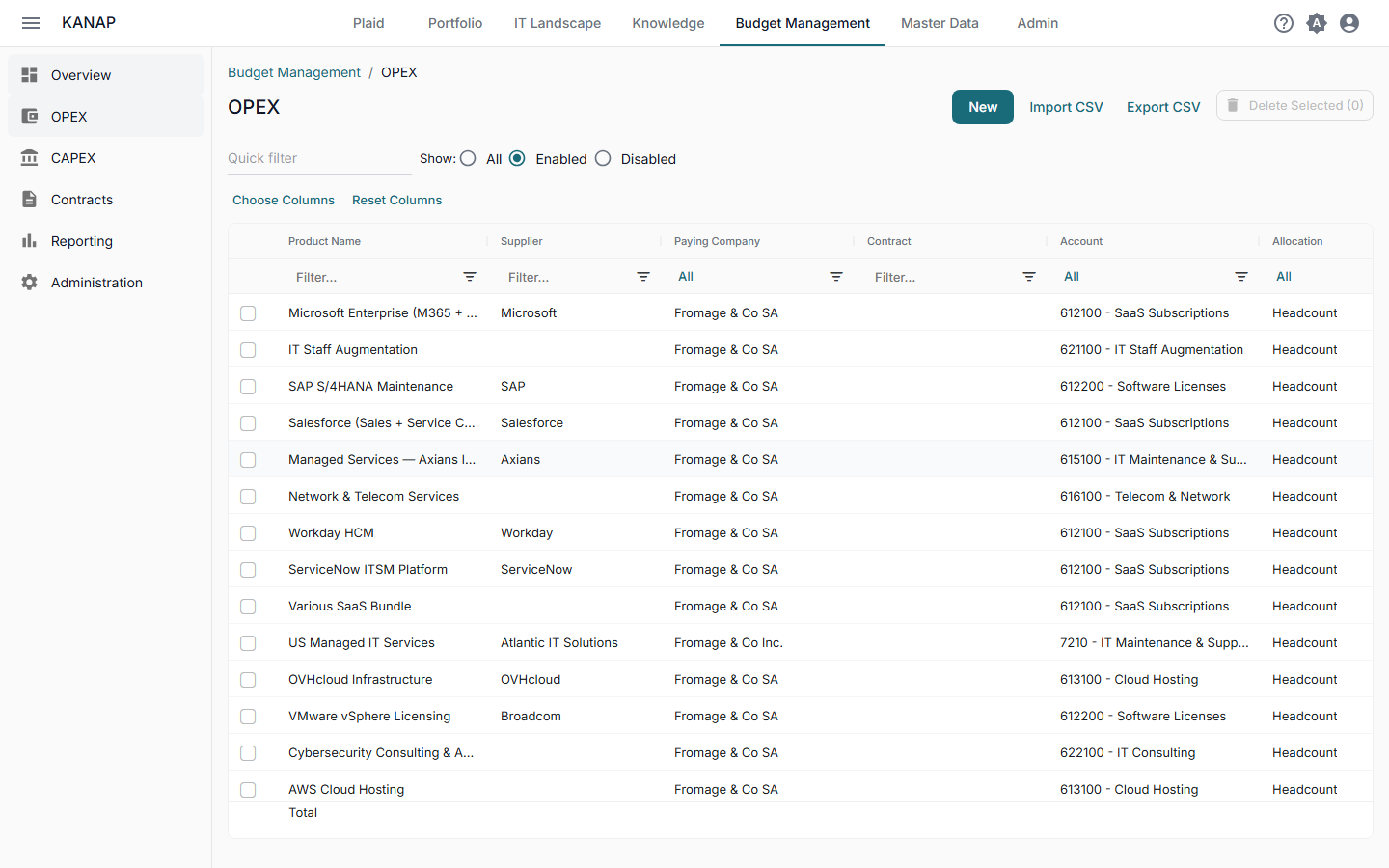
Task: Open the hamburger navigation menu
Action: [x=31, y=23]
